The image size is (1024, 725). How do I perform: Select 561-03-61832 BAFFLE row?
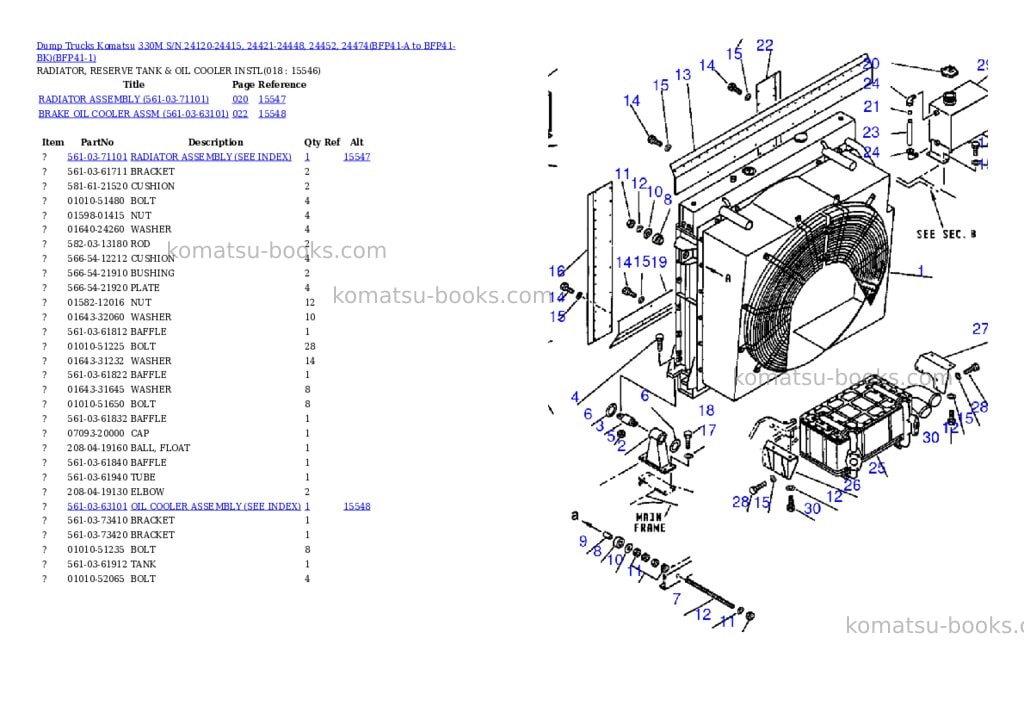pyautogui.click(x=176, y=419)
